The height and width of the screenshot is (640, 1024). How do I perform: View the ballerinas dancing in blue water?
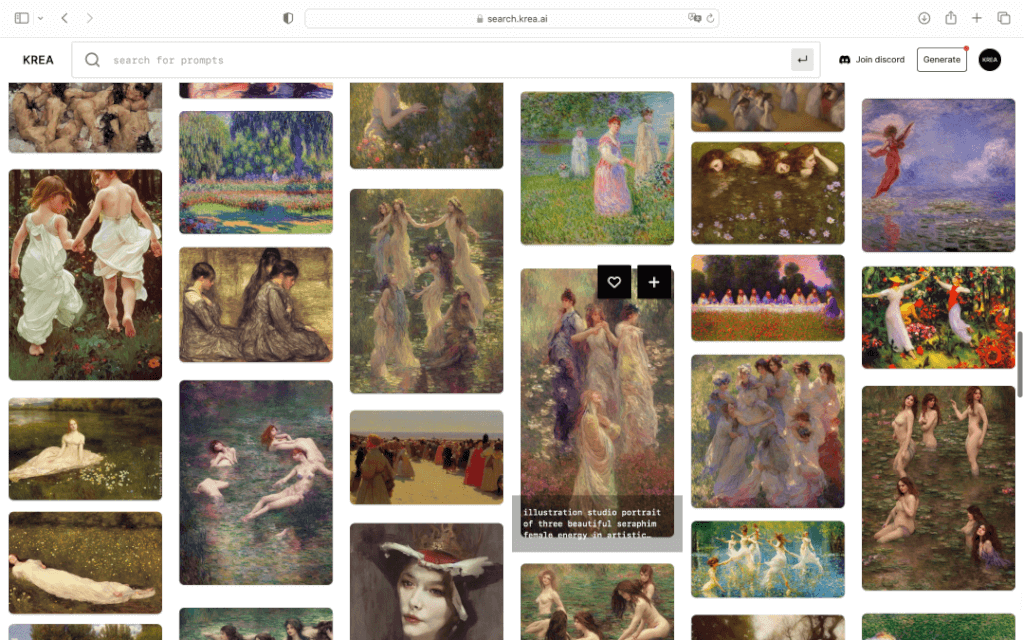767,559
